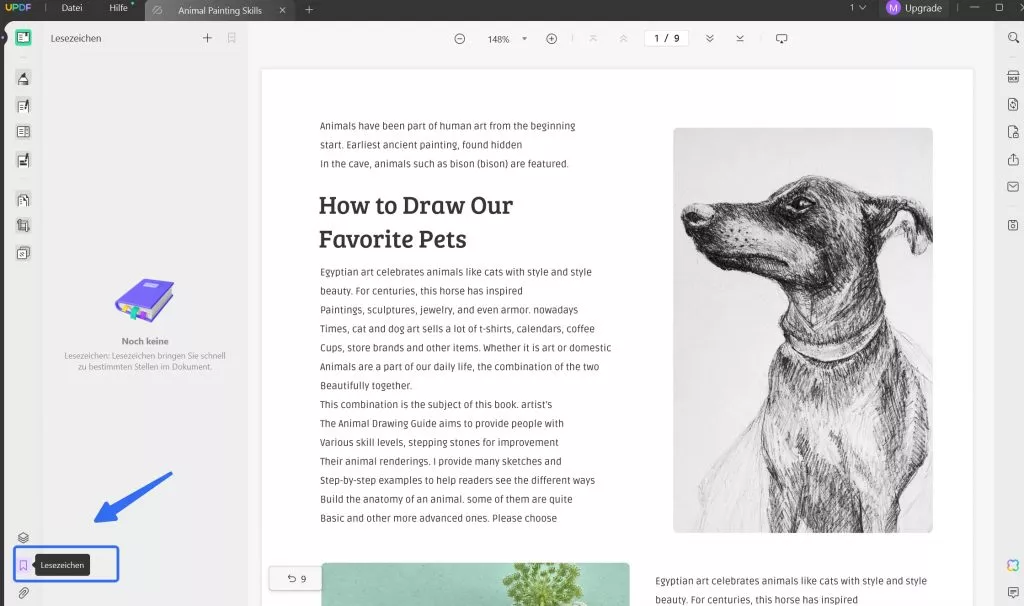Image resolution: width=1024 pixels, height=606 pixels.
Task: Click the page number input field
Action: tap(667, 38)
